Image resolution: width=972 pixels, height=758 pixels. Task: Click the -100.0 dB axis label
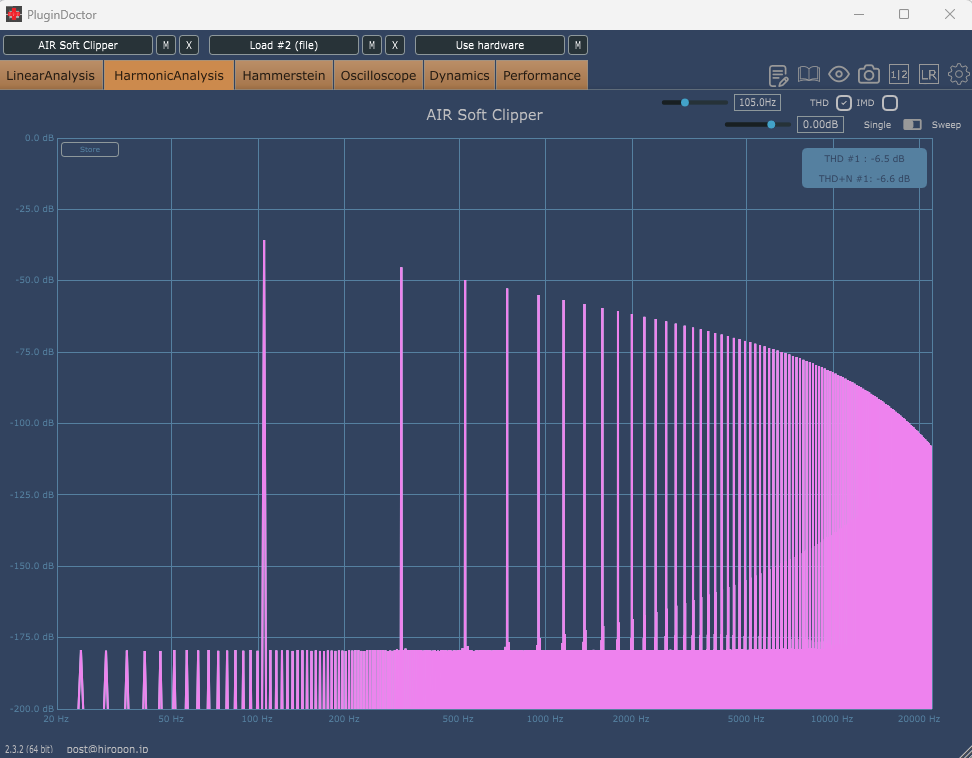[x=32, y=423]
